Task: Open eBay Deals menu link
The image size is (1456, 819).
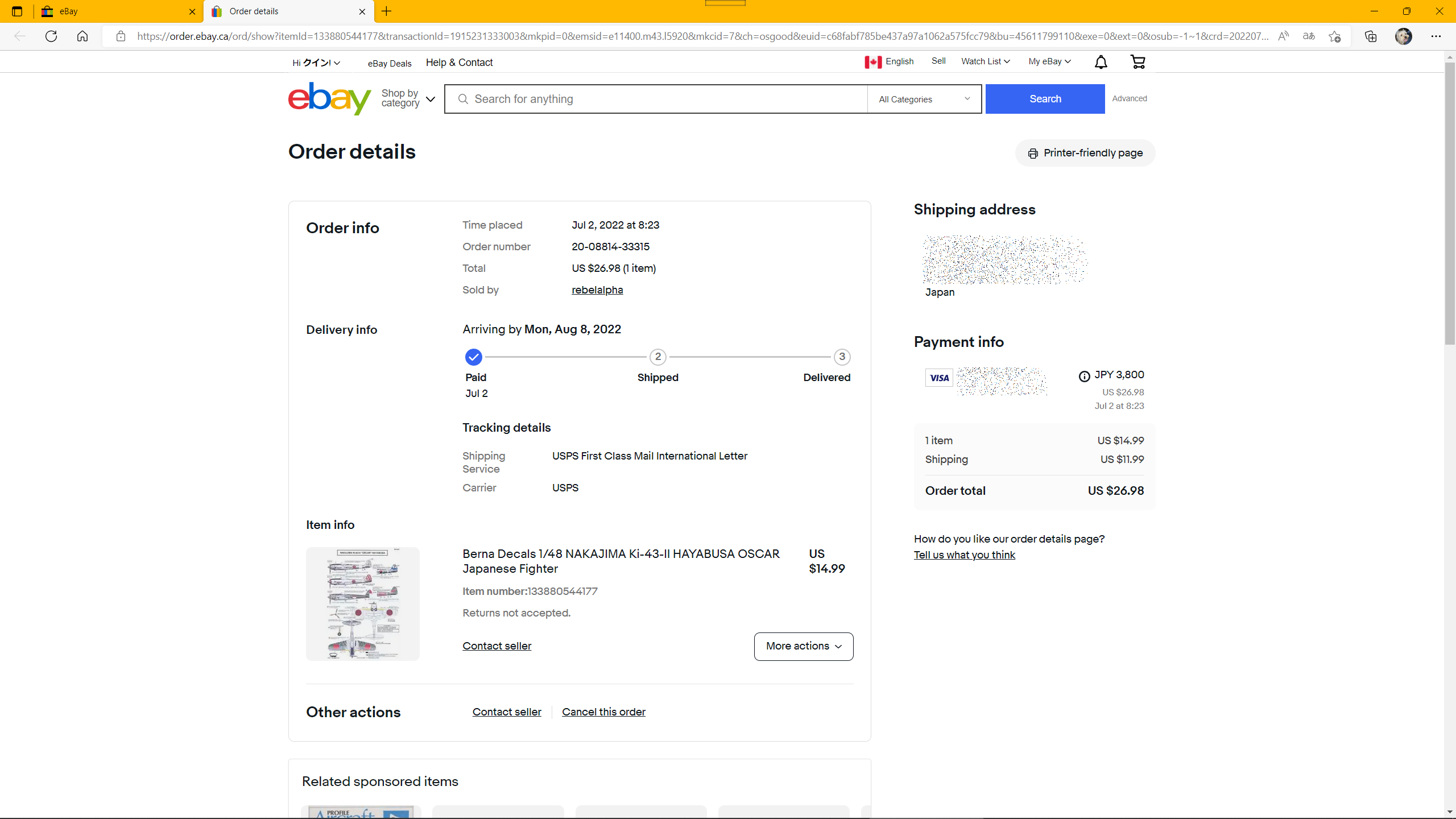Action: tap(390, 64)
